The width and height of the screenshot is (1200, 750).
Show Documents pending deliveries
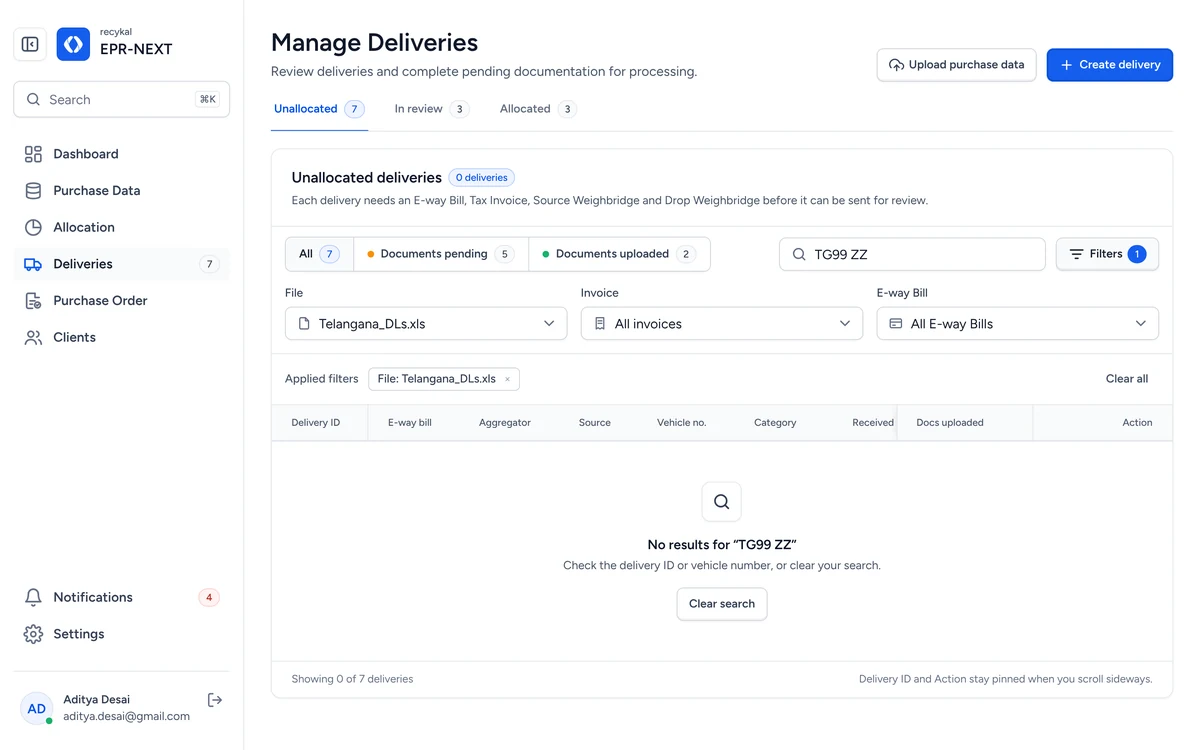(x=441, y=254)
